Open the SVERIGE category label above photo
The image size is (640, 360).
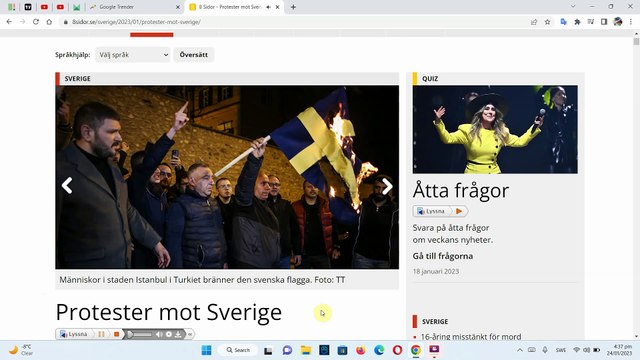click(78, 78)
